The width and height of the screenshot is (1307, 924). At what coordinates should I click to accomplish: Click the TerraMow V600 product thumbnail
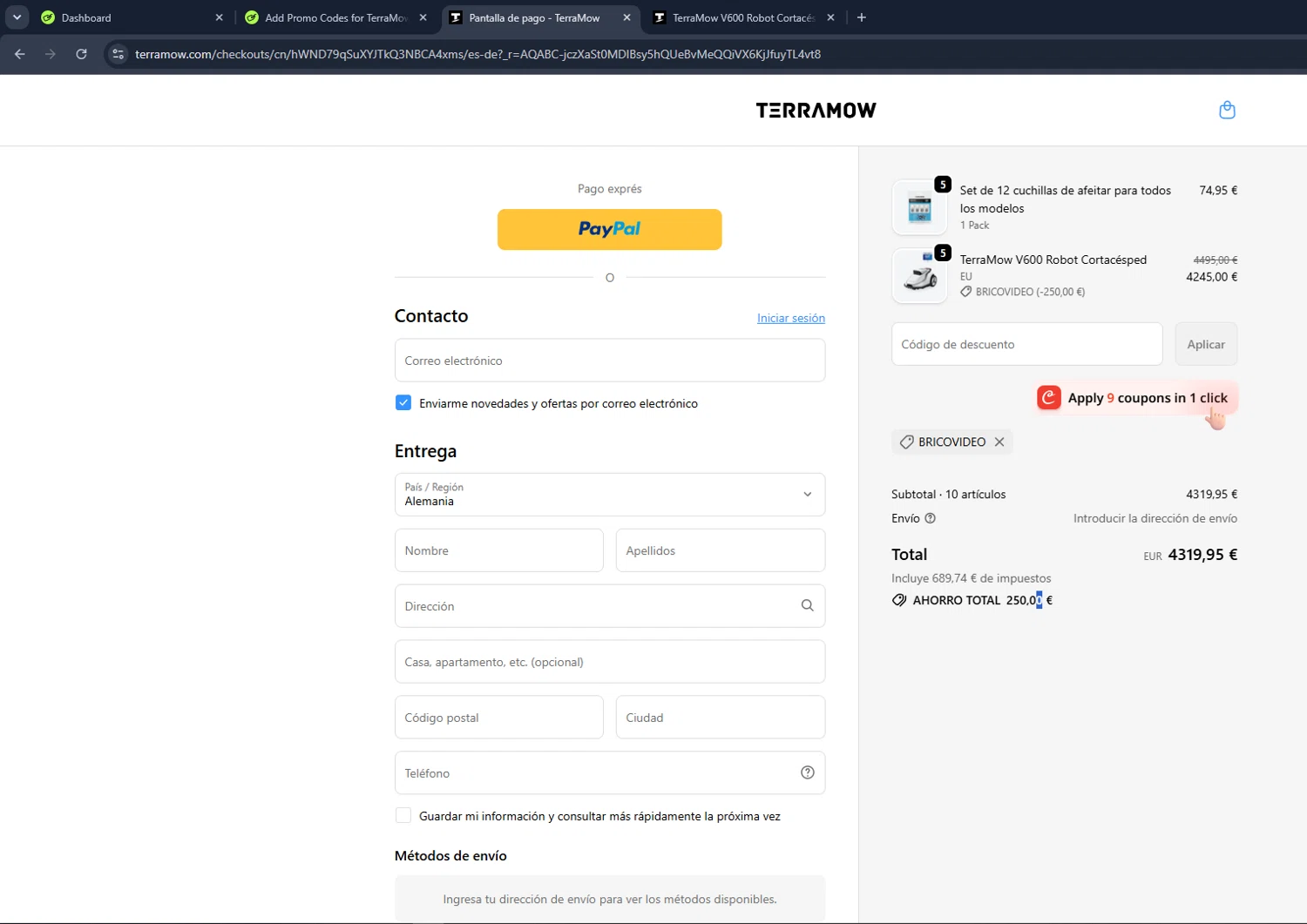coord(919,276)
